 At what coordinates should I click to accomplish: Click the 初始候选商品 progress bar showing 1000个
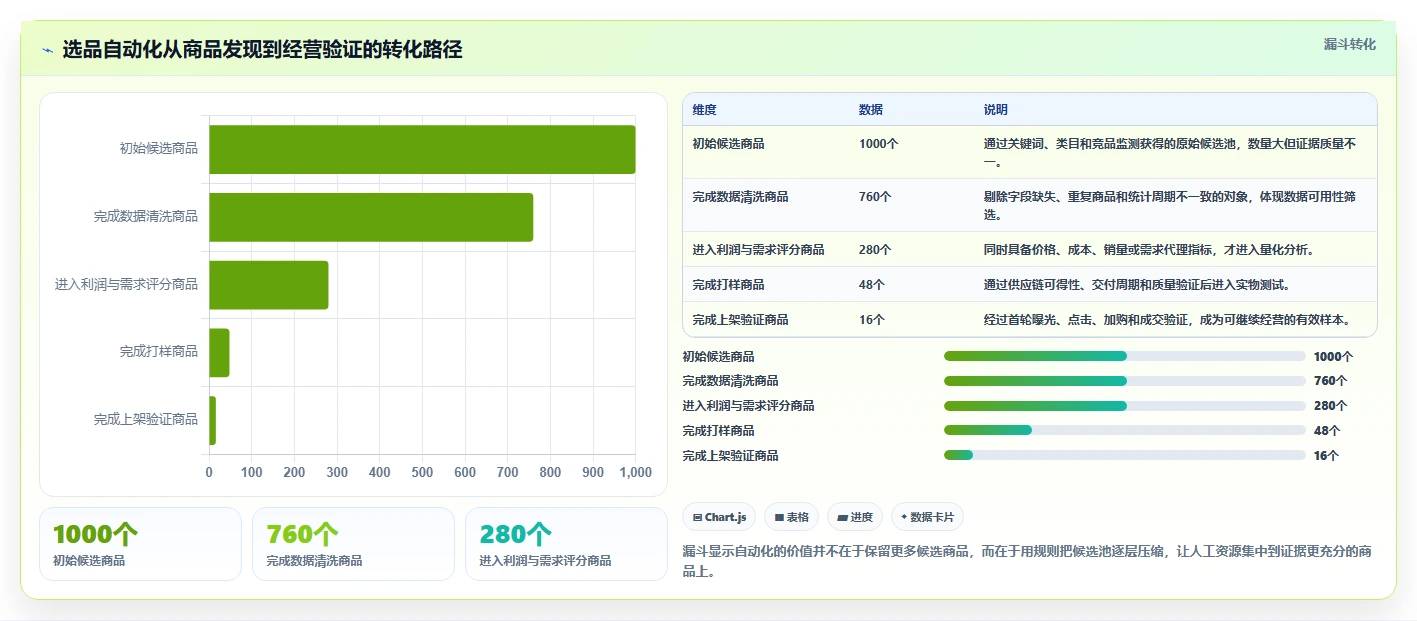(x=1125, y=356)
